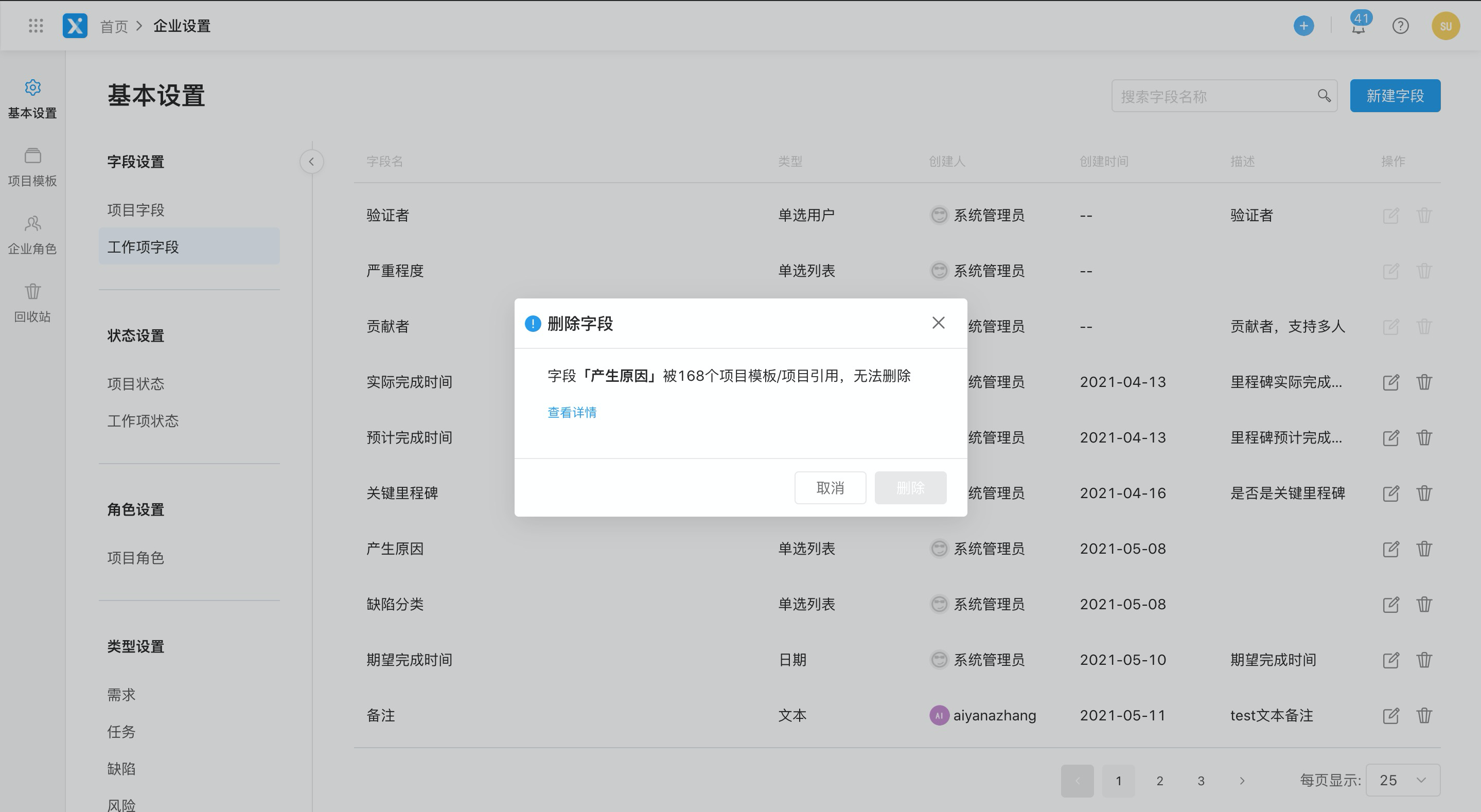The height and width of the screenshot is (812, 1481).
Task: Click the 创建时间 column header
Action: pos(1104,162)
